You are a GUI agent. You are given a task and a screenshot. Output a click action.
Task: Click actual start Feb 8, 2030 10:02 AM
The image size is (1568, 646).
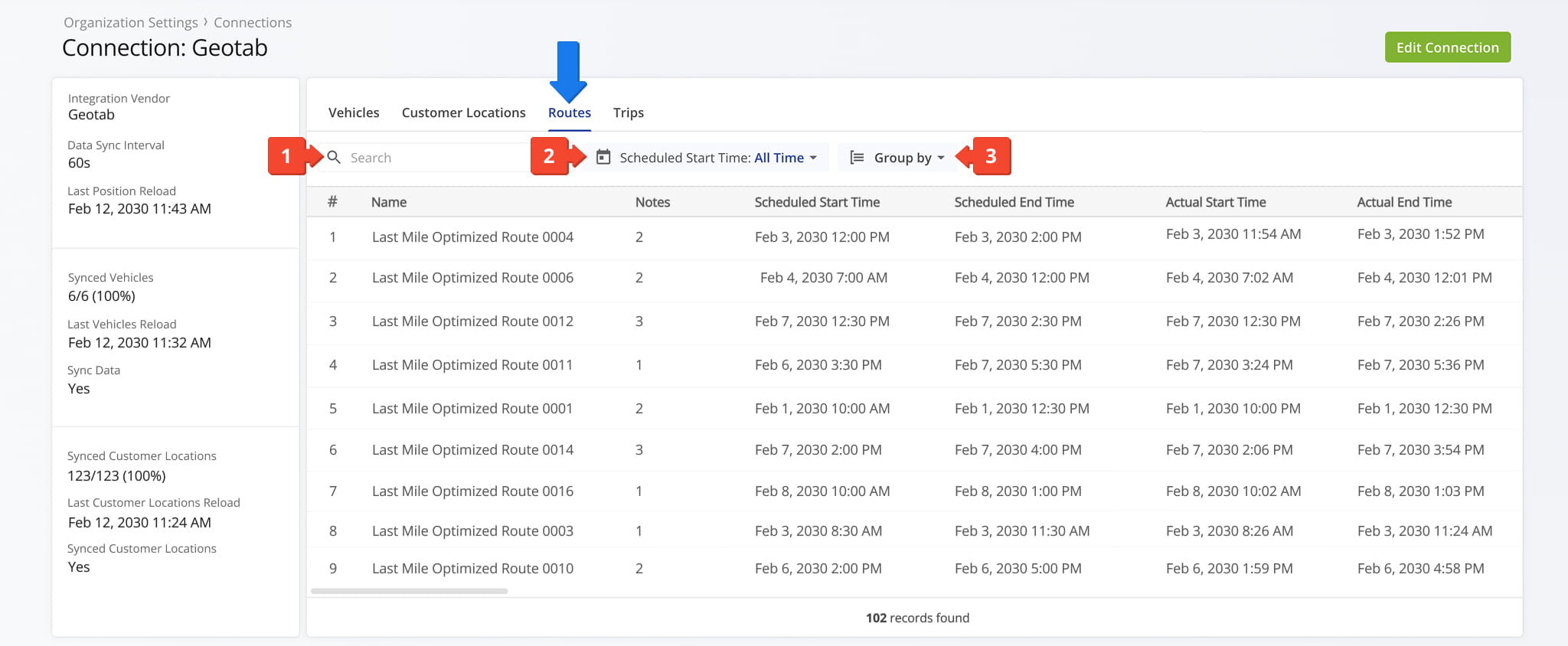[x=1233, y=491]
